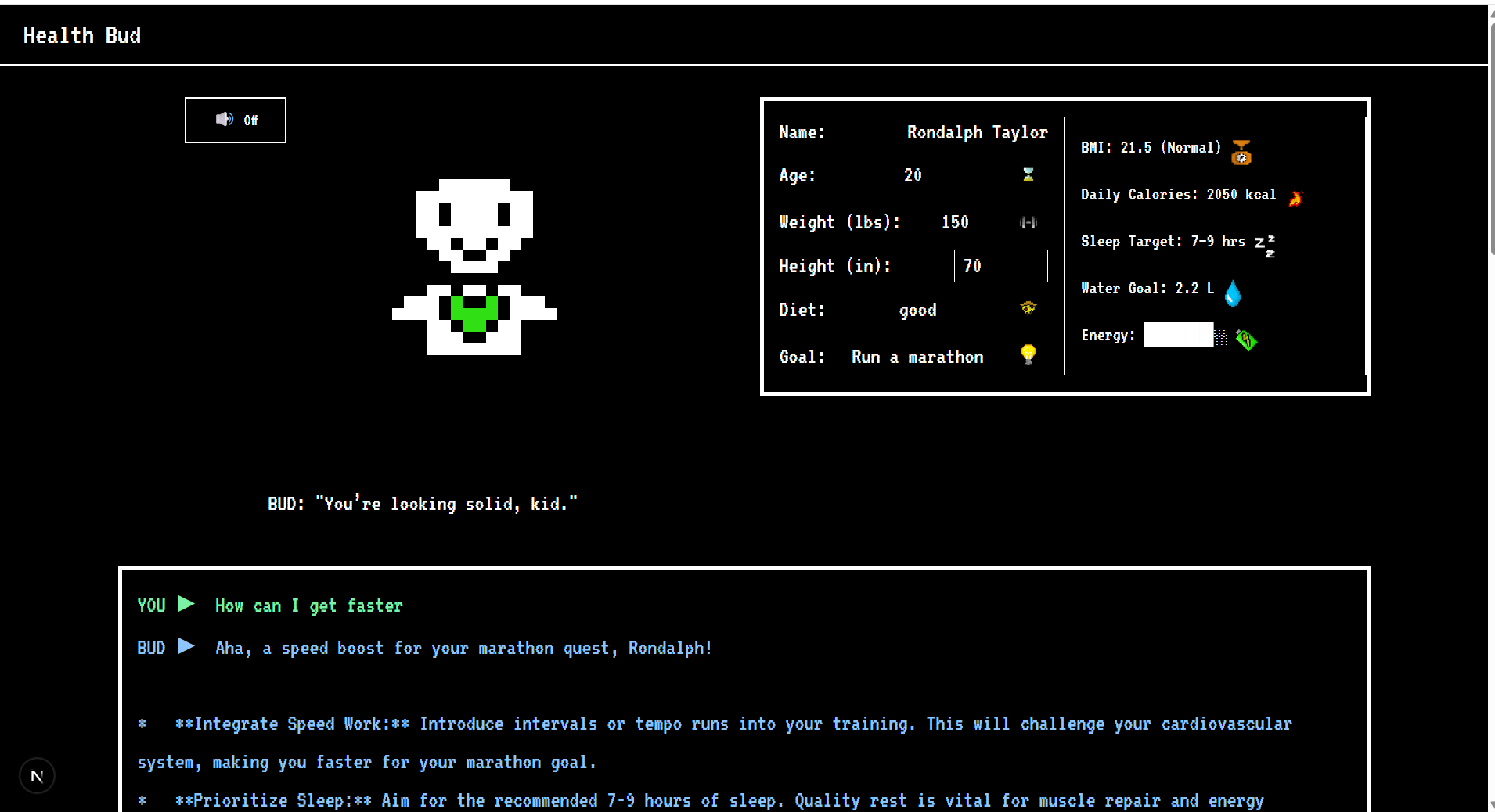Click the Diet value good
Viewport: 1495px width, 812px height.
click(917, 311)
